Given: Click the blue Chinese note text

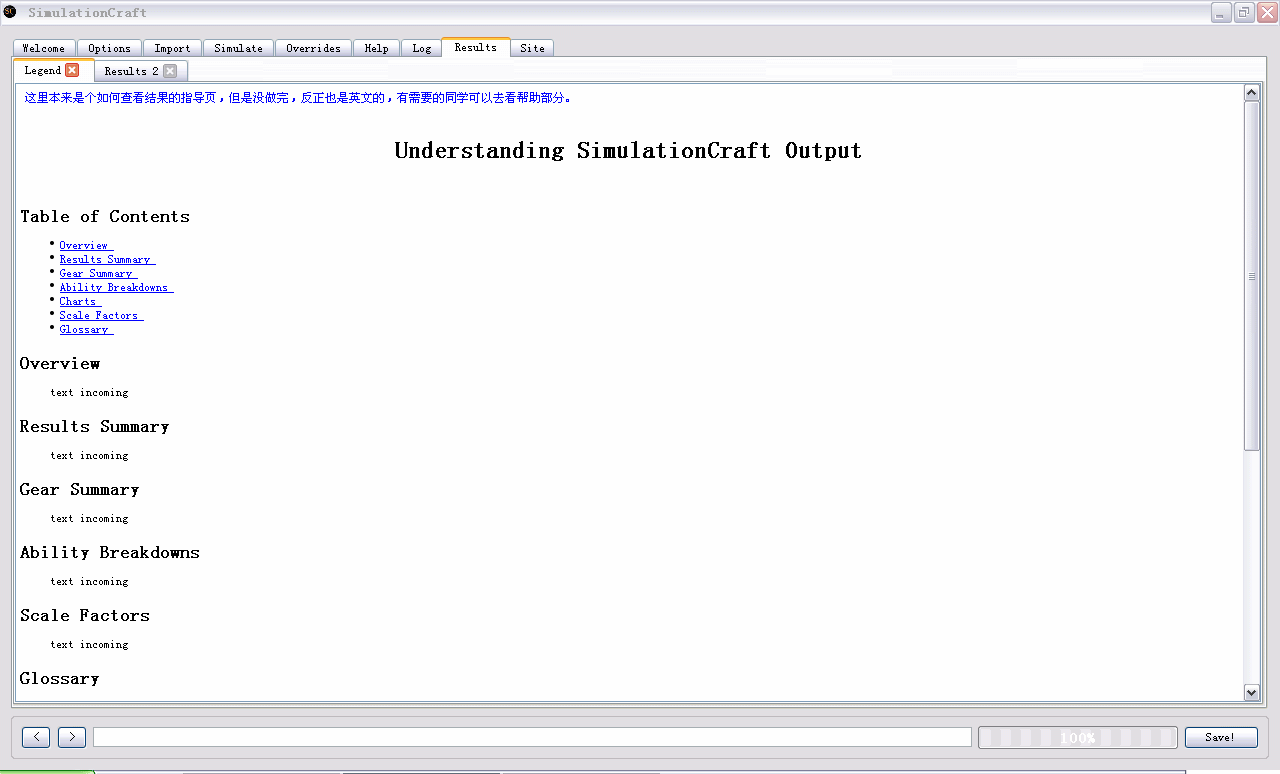Looking at the screenshot, I should 298,98.
